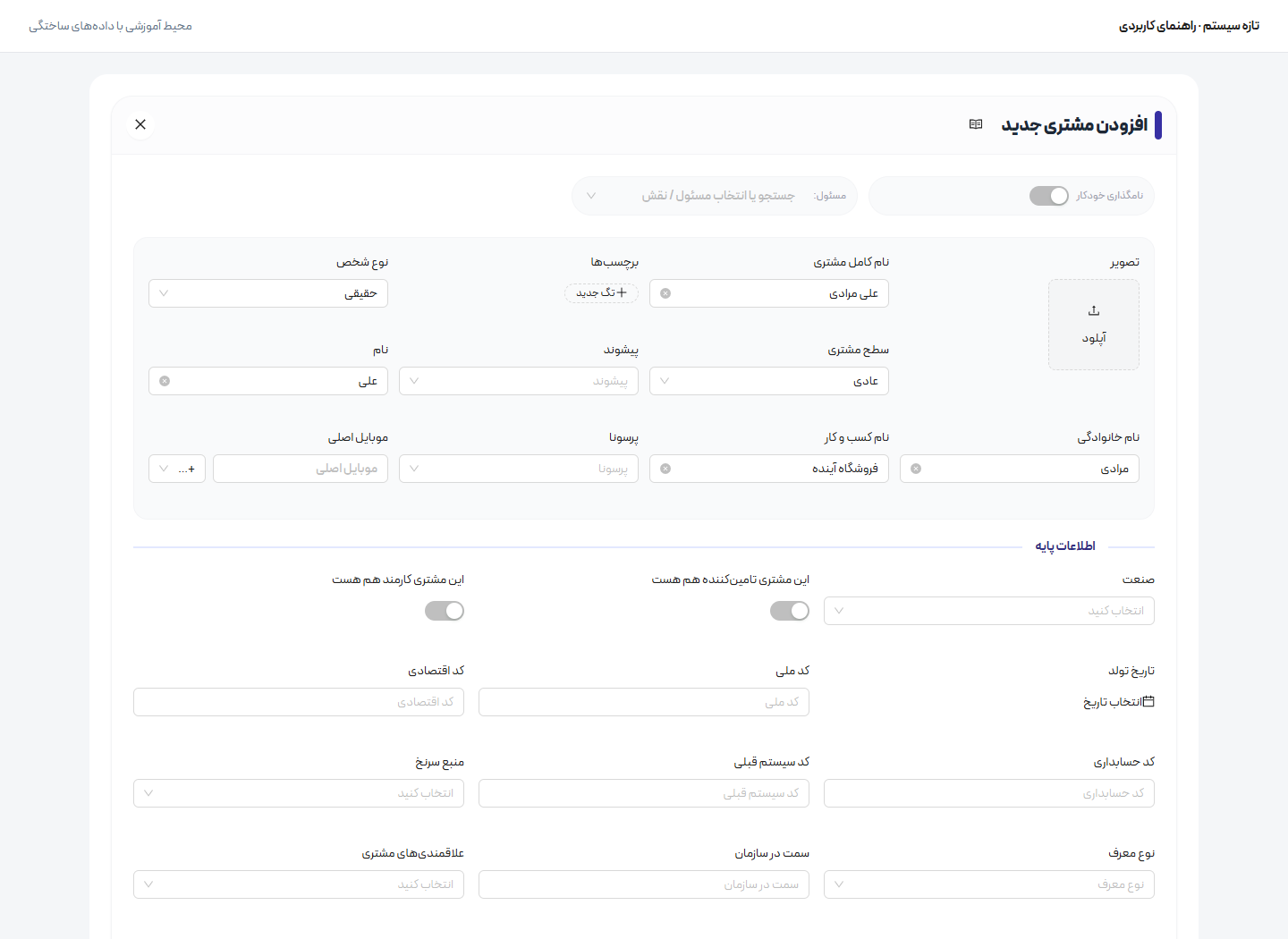Open the سطح مشتری dropdown
This screenshot has height=939, width=1288.
[x=769, y=381]
